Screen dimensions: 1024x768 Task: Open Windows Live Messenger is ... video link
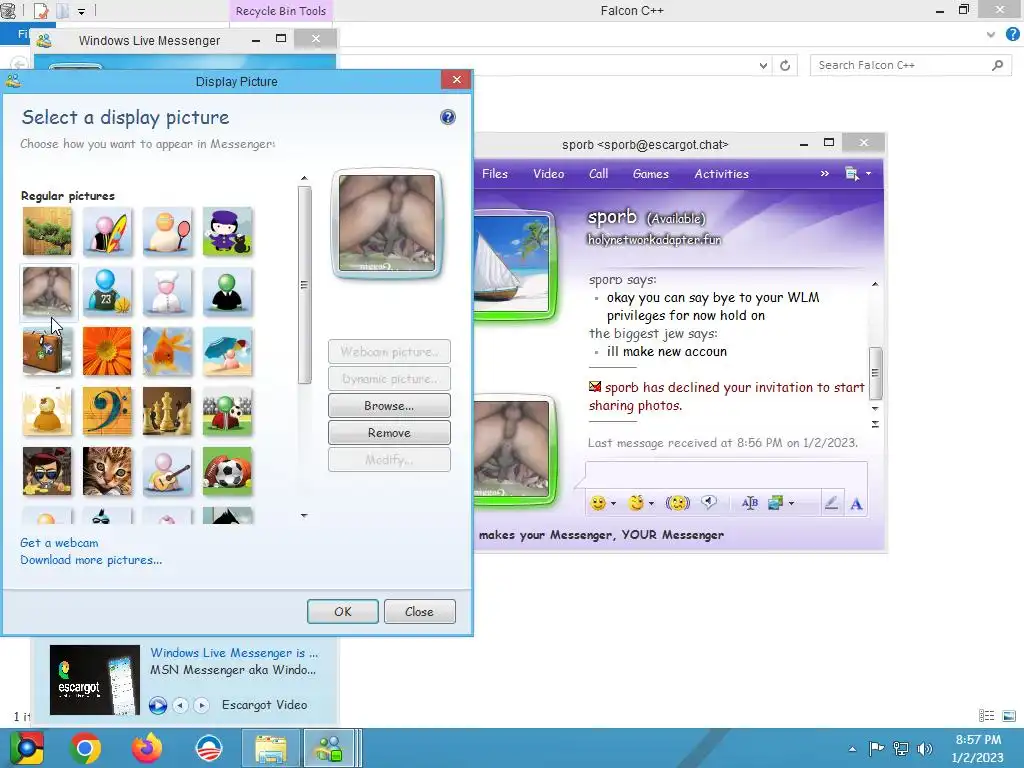(234, 652)
